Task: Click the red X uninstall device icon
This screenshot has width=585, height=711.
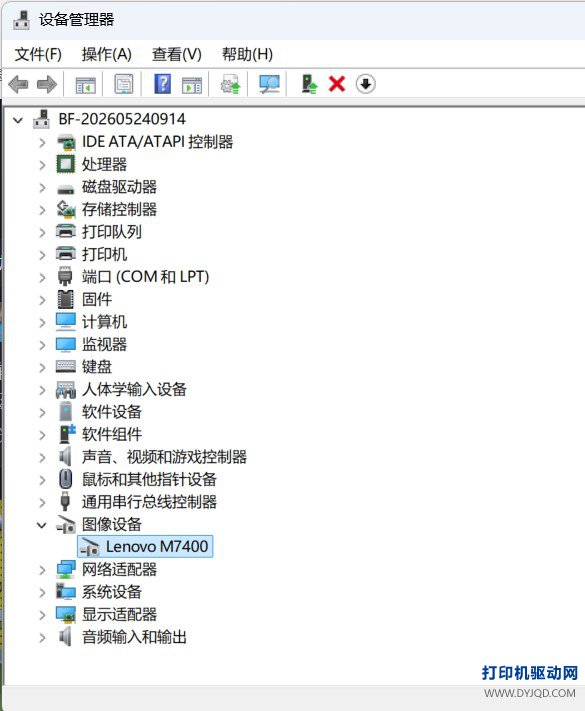Action: tap(337, 84)
